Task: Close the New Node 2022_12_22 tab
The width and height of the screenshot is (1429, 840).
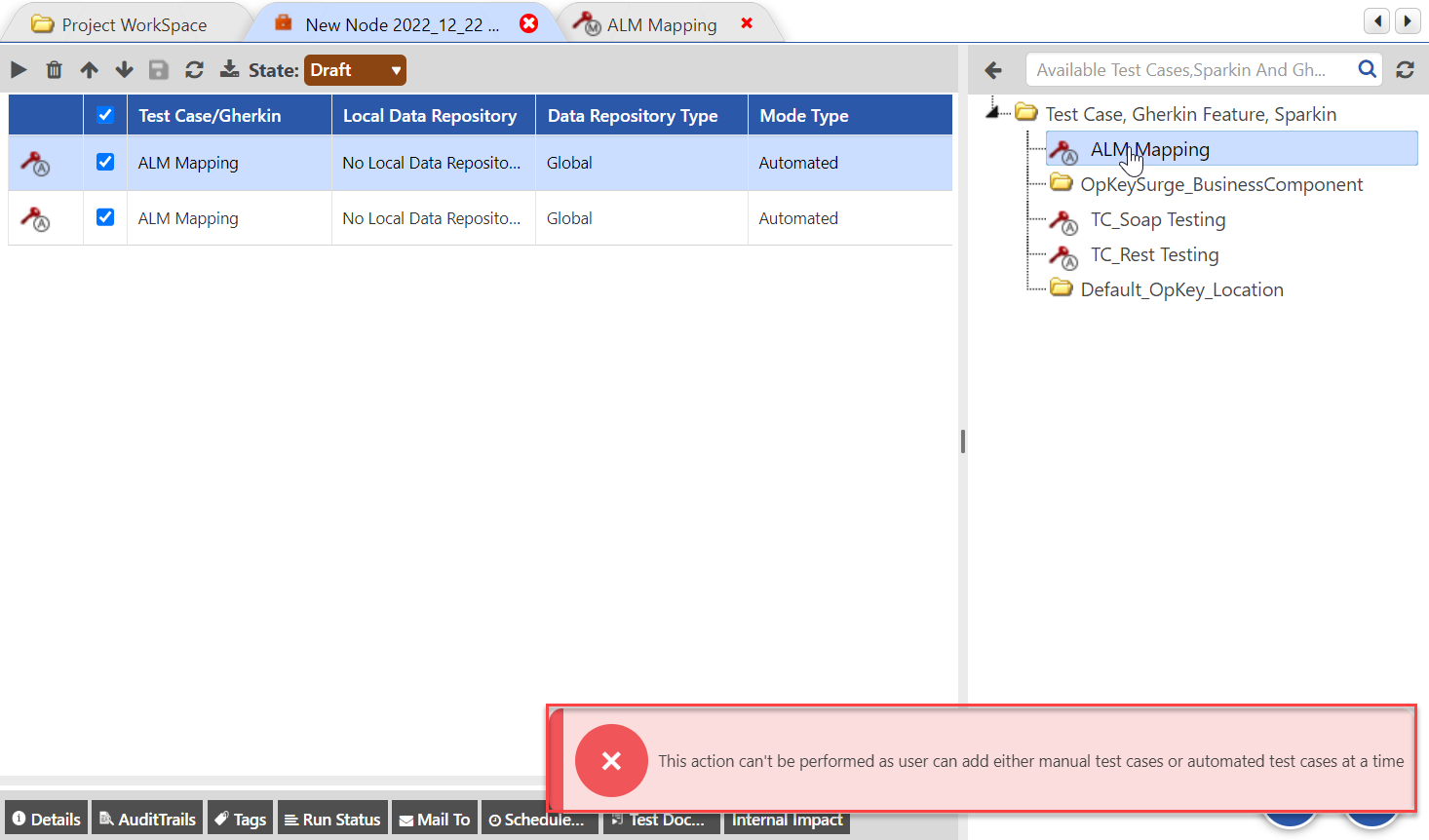Action: pos(529,23)
